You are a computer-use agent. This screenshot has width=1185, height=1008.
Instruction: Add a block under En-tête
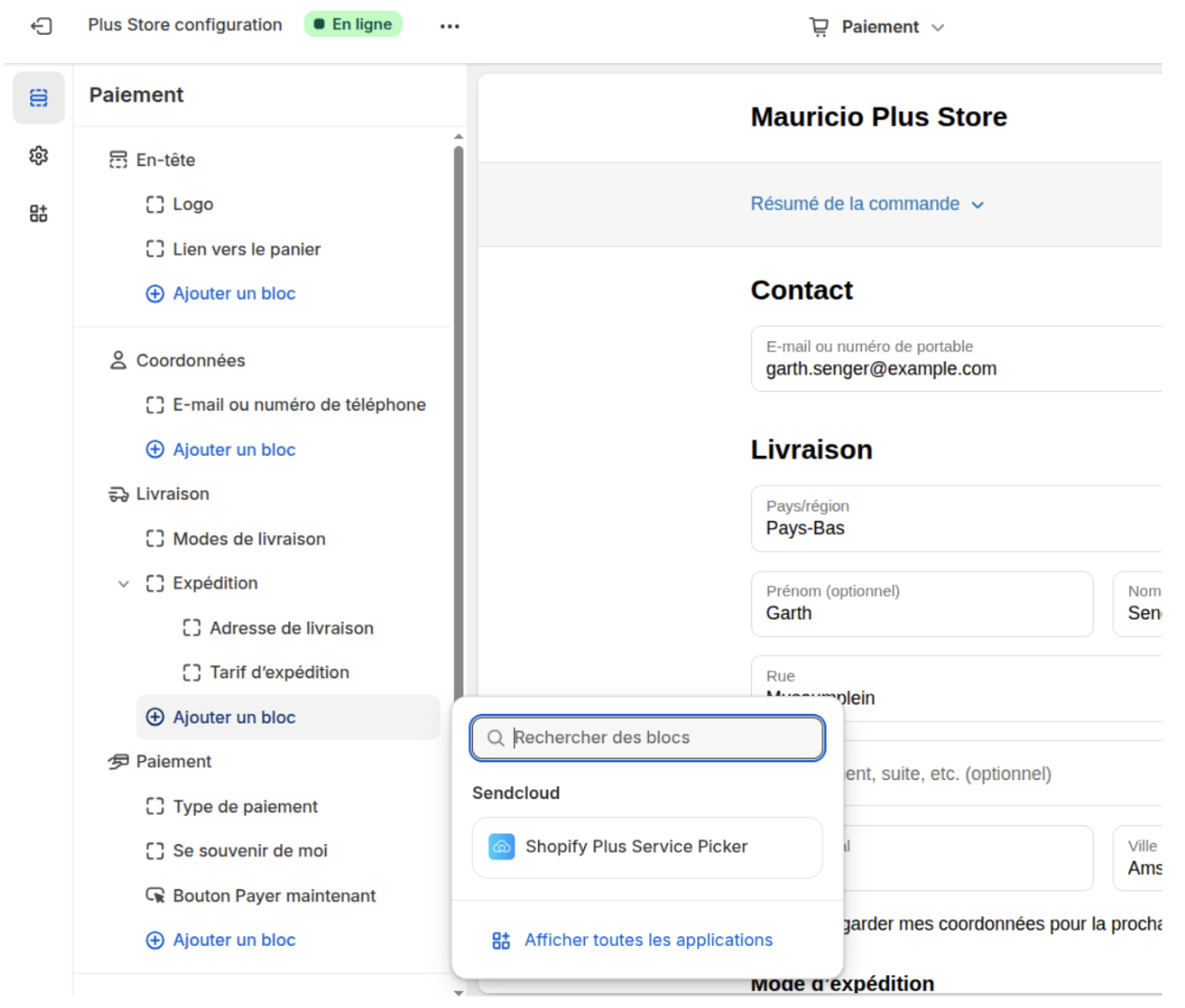coord(221,294)
